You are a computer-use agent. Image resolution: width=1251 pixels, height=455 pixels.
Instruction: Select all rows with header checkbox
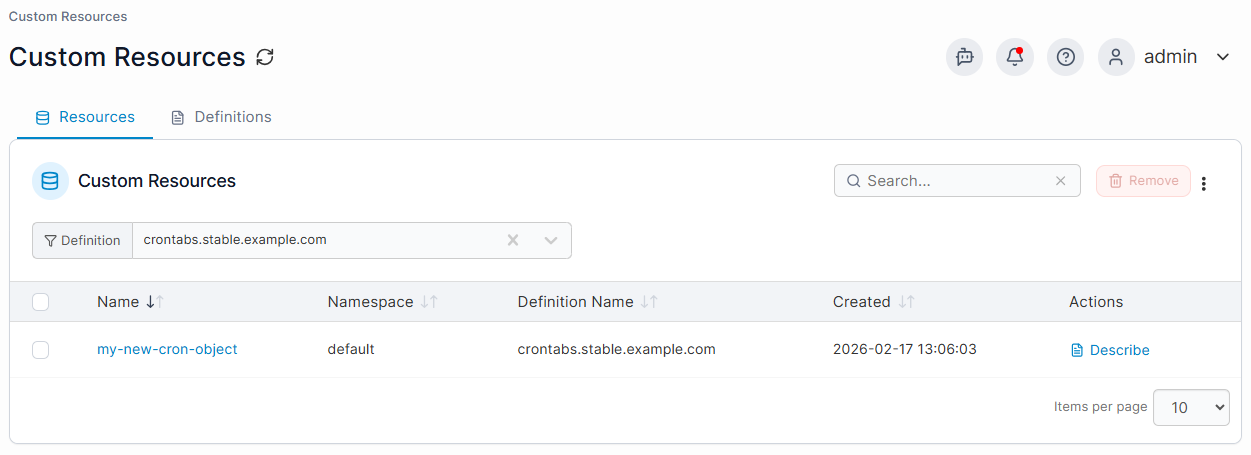click(40, 302)
